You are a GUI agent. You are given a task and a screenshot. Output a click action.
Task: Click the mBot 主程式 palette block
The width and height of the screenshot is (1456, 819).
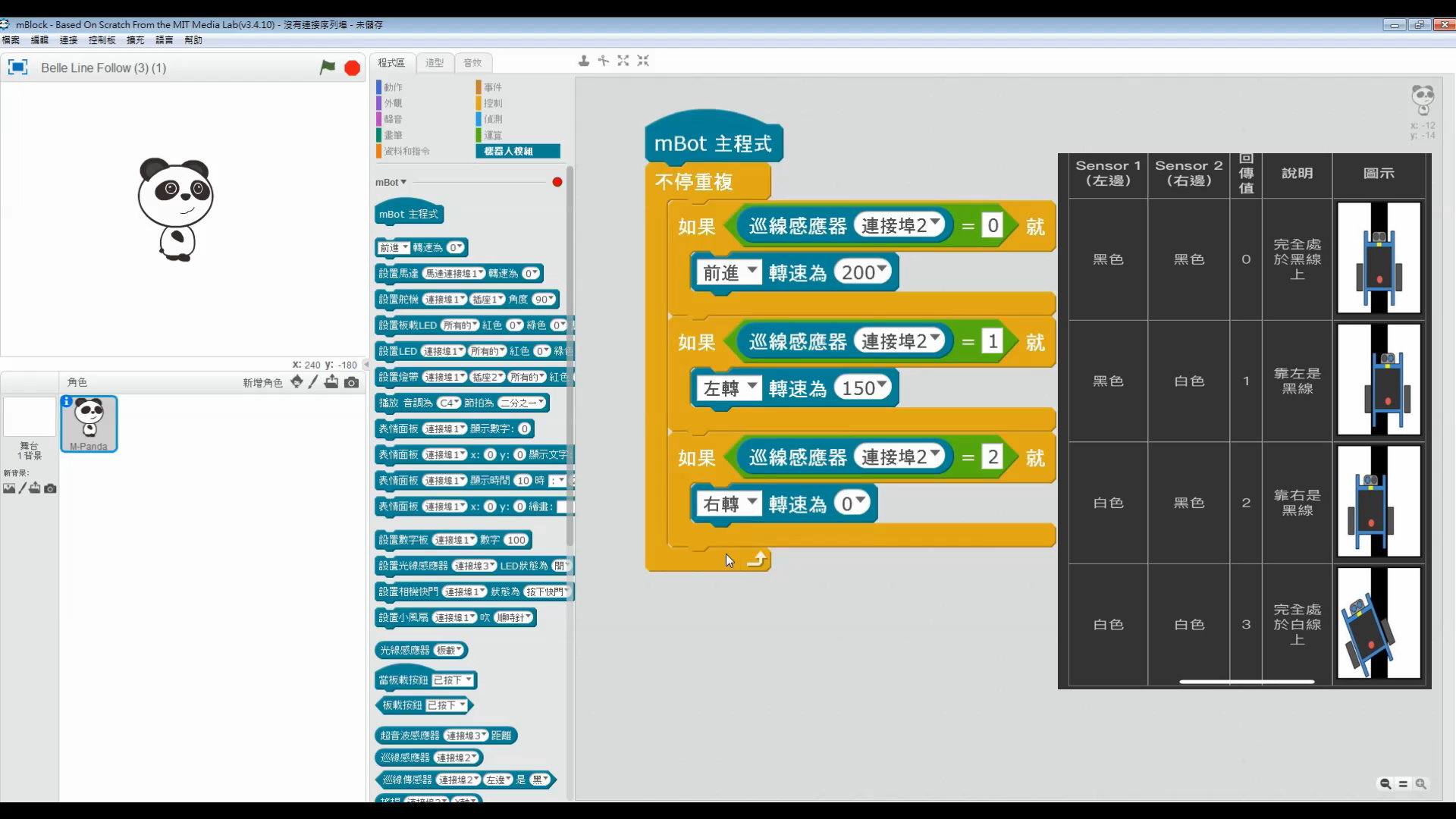pyautogui.click(x=409, y=214)
